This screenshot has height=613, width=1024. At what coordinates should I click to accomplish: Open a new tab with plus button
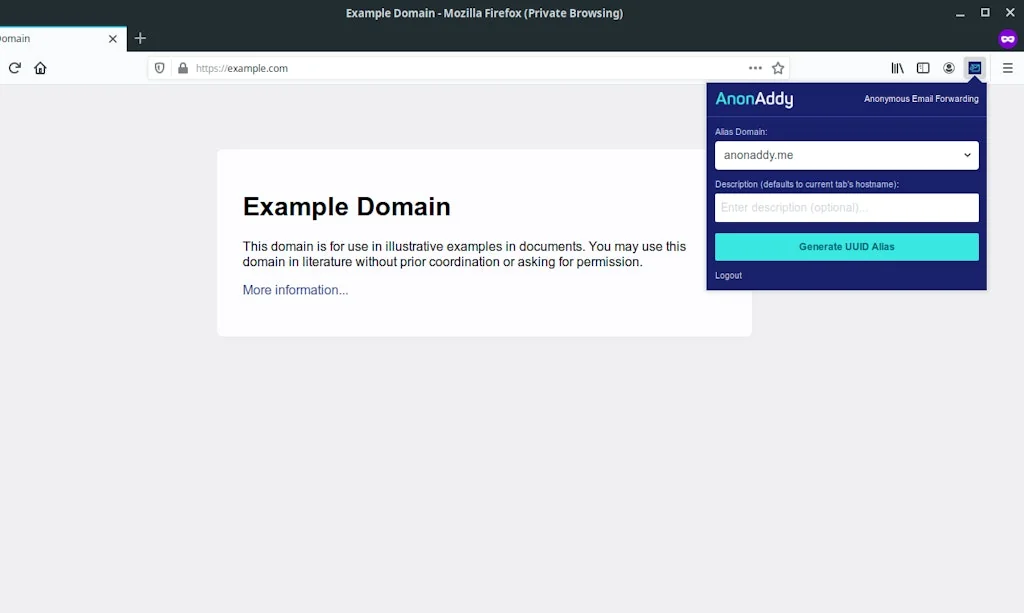(140, 38)
